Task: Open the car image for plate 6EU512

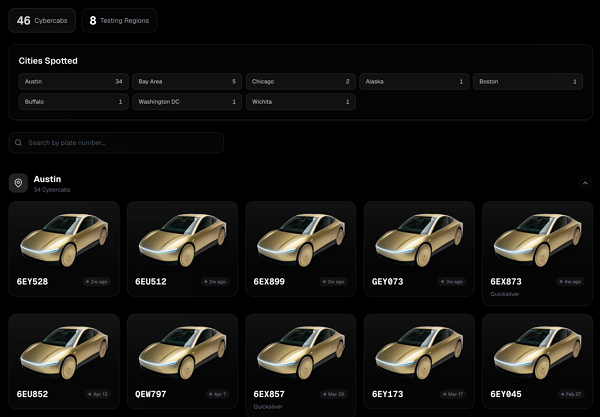Action: [x=183, y=239]
